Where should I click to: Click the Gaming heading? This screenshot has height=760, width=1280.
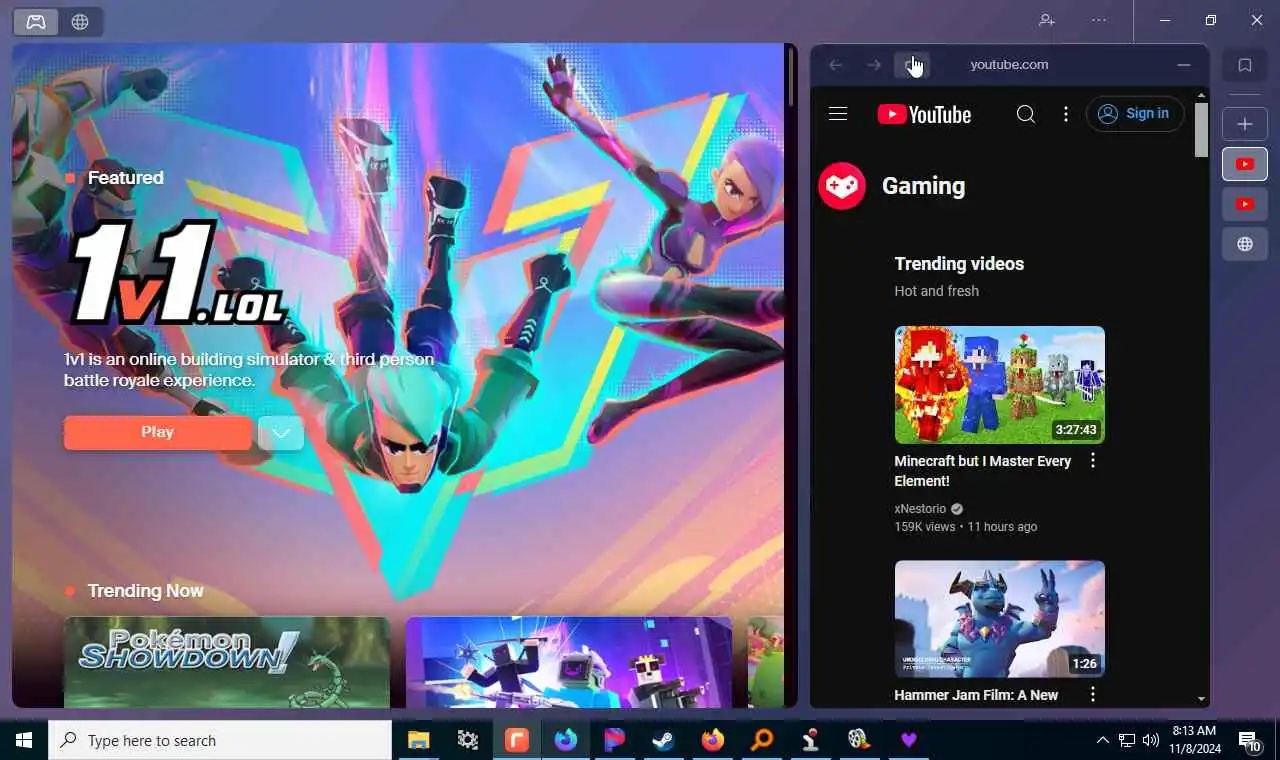(x=923, y=186)
